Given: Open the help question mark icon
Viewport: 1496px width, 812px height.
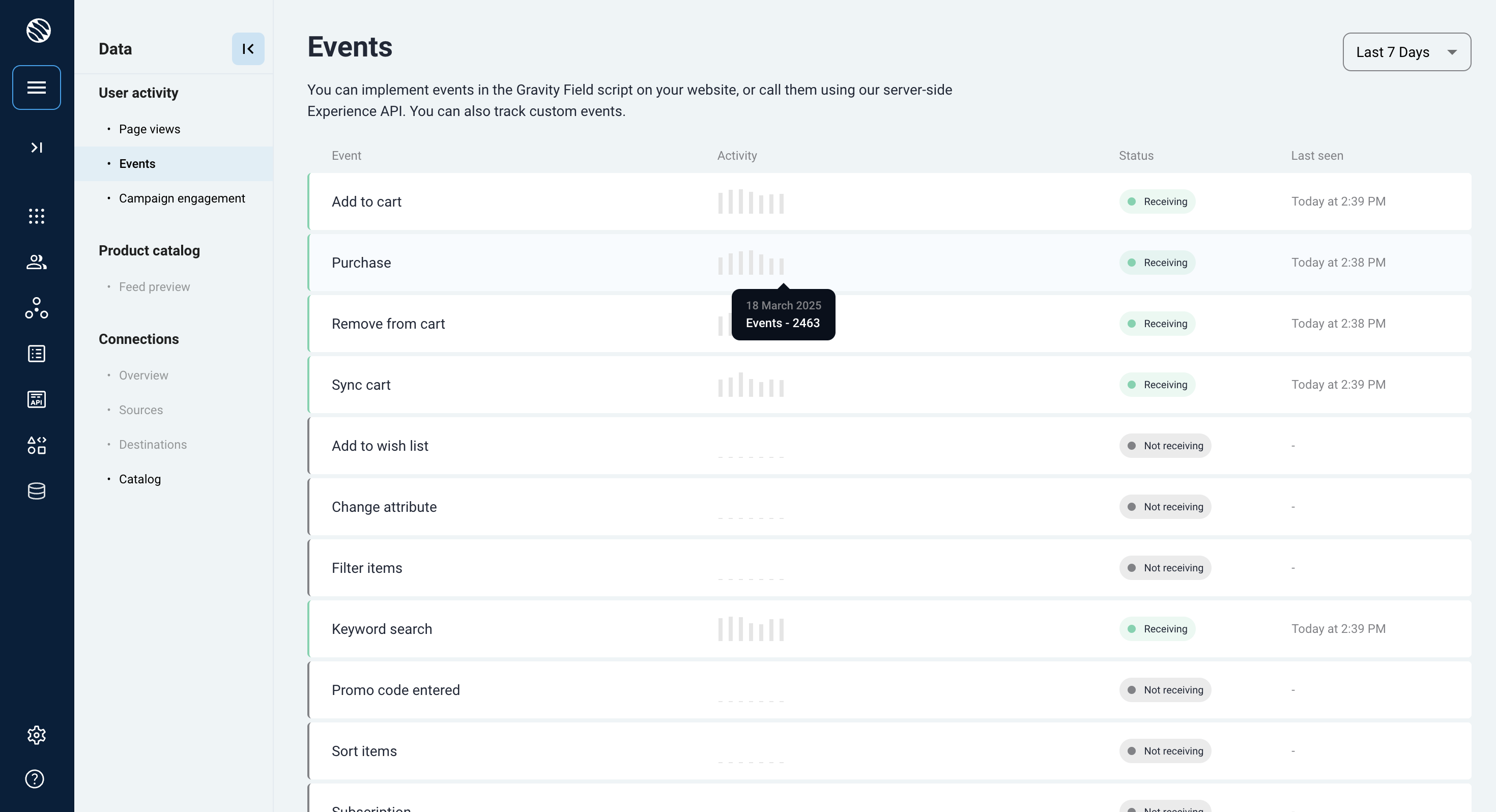Looking at the screenshot, I should coord(35,779).
